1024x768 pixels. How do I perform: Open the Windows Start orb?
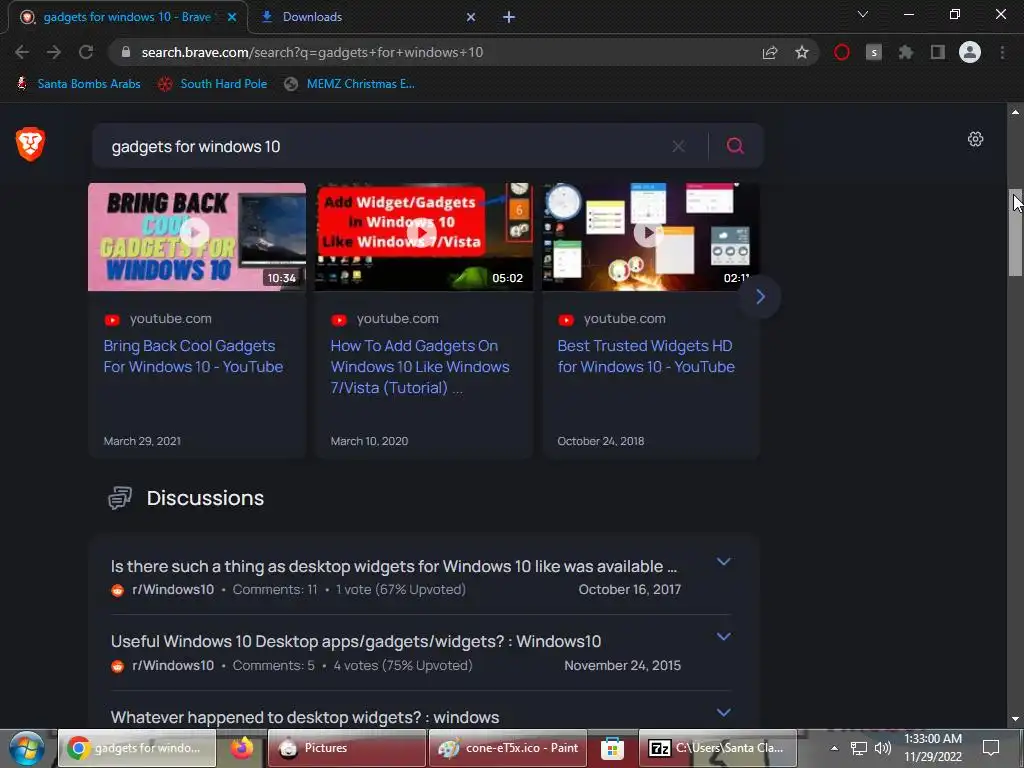[27, 748]
